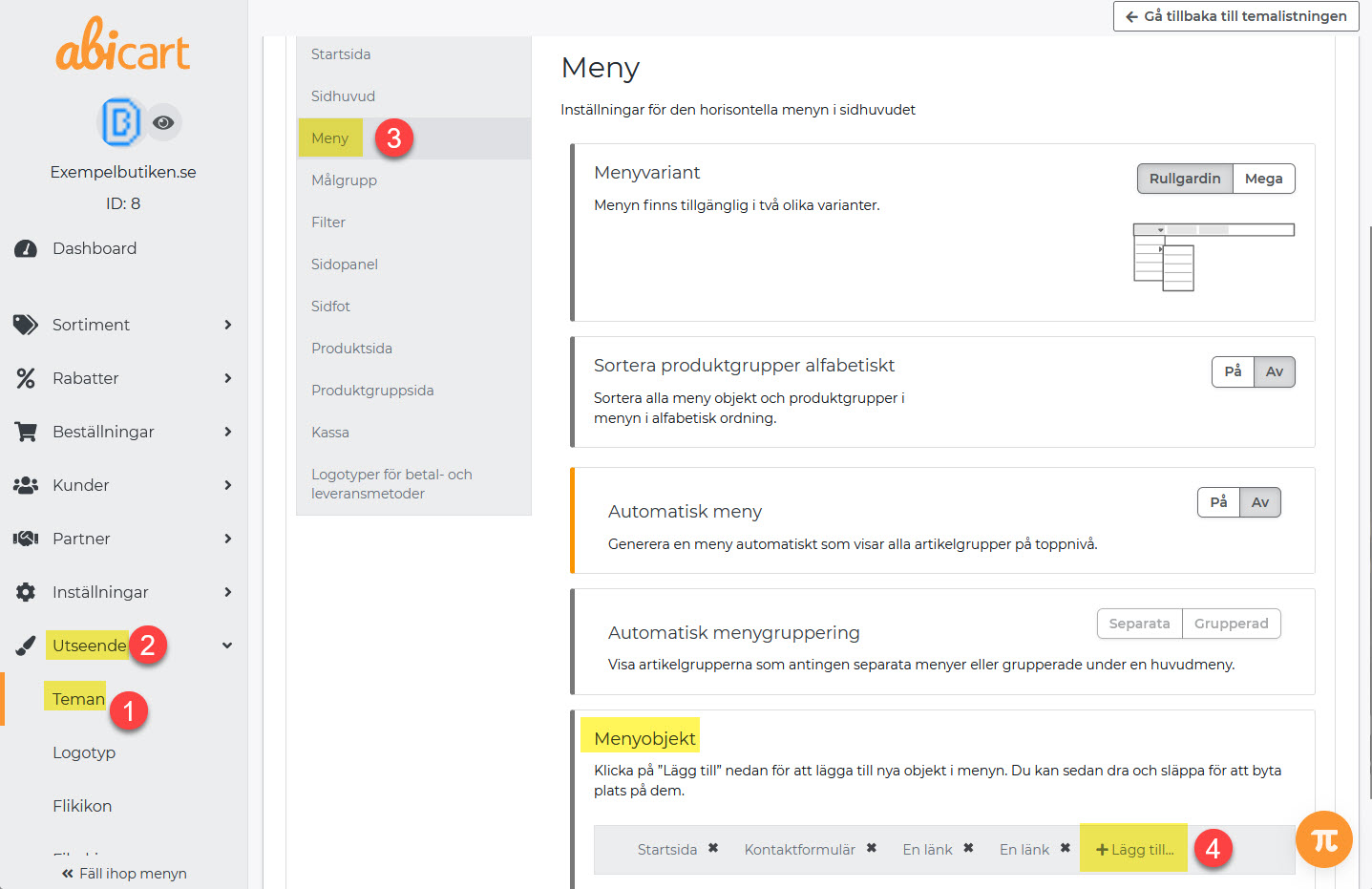Viewport: 1372px width, 889px height.
Task: Collapse the Utseende section chevron
Action: coord(227,646)
